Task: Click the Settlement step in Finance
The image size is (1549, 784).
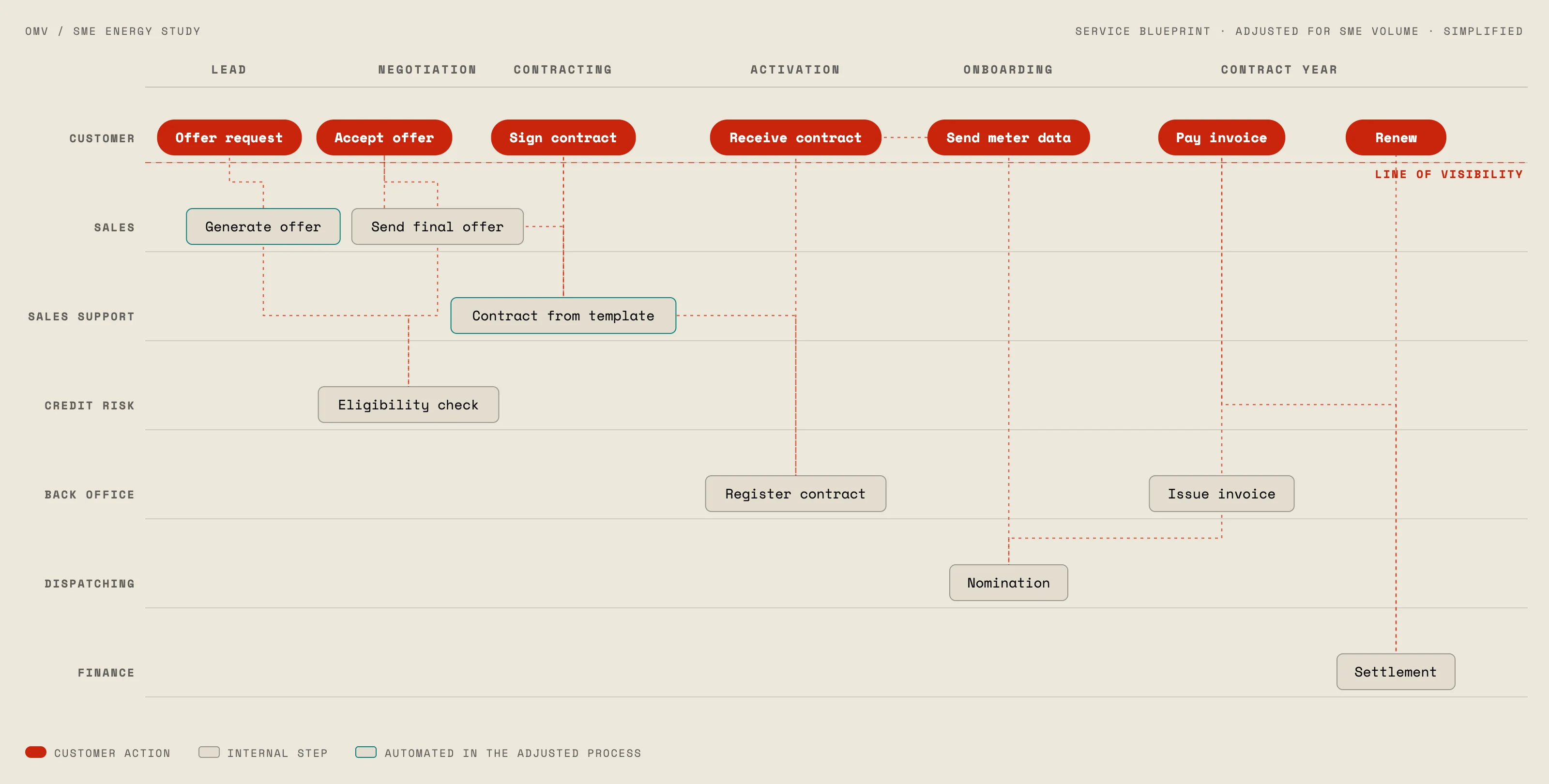Action: (1396, 672)
